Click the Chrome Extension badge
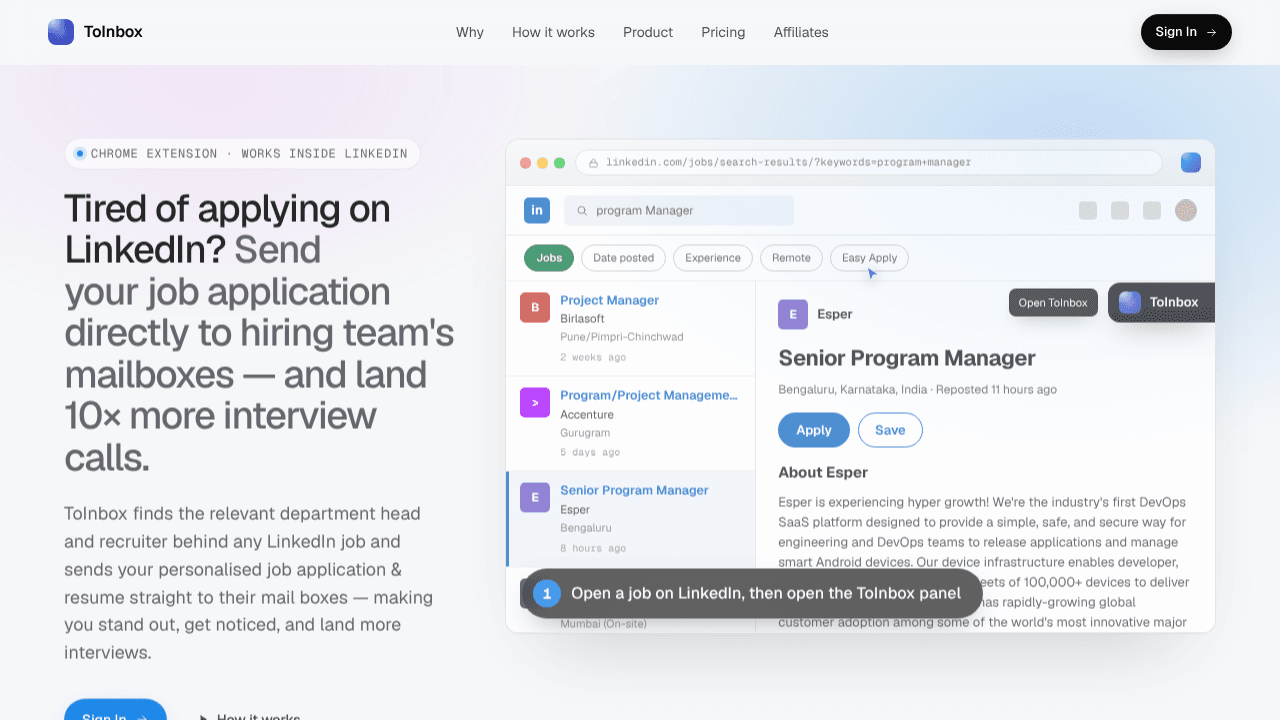The height and width of the screenshot is (720, 1280). pos(242,154)
